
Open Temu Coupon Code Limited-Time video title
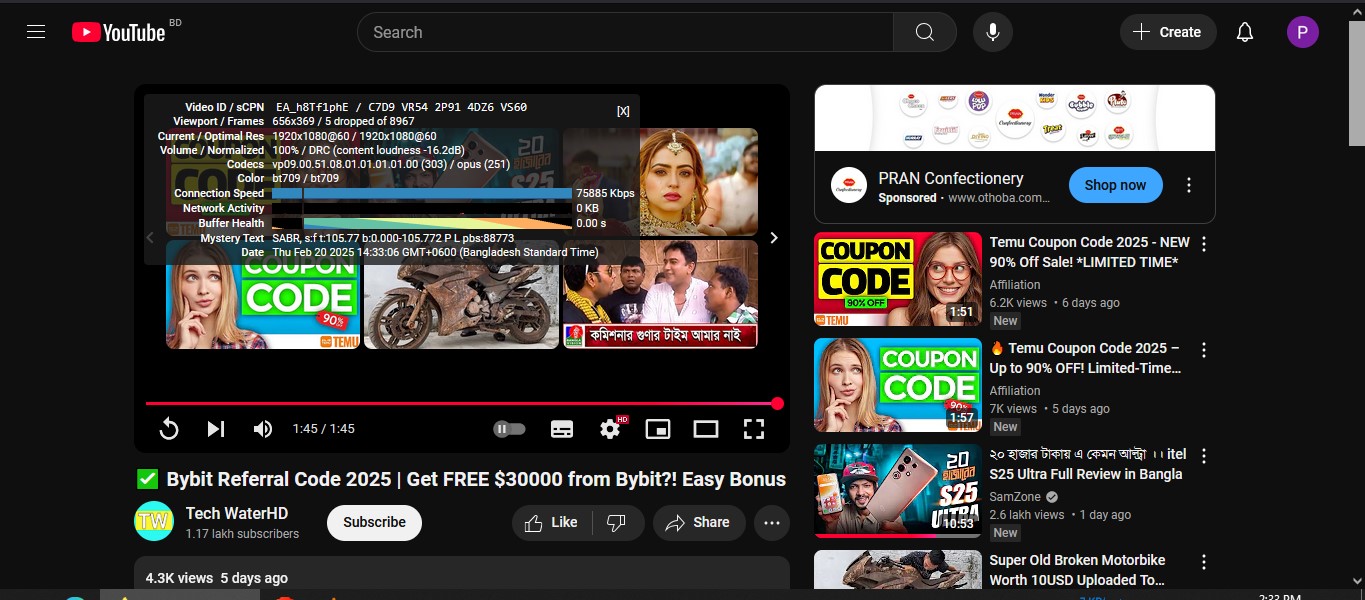coord(1086,358)
